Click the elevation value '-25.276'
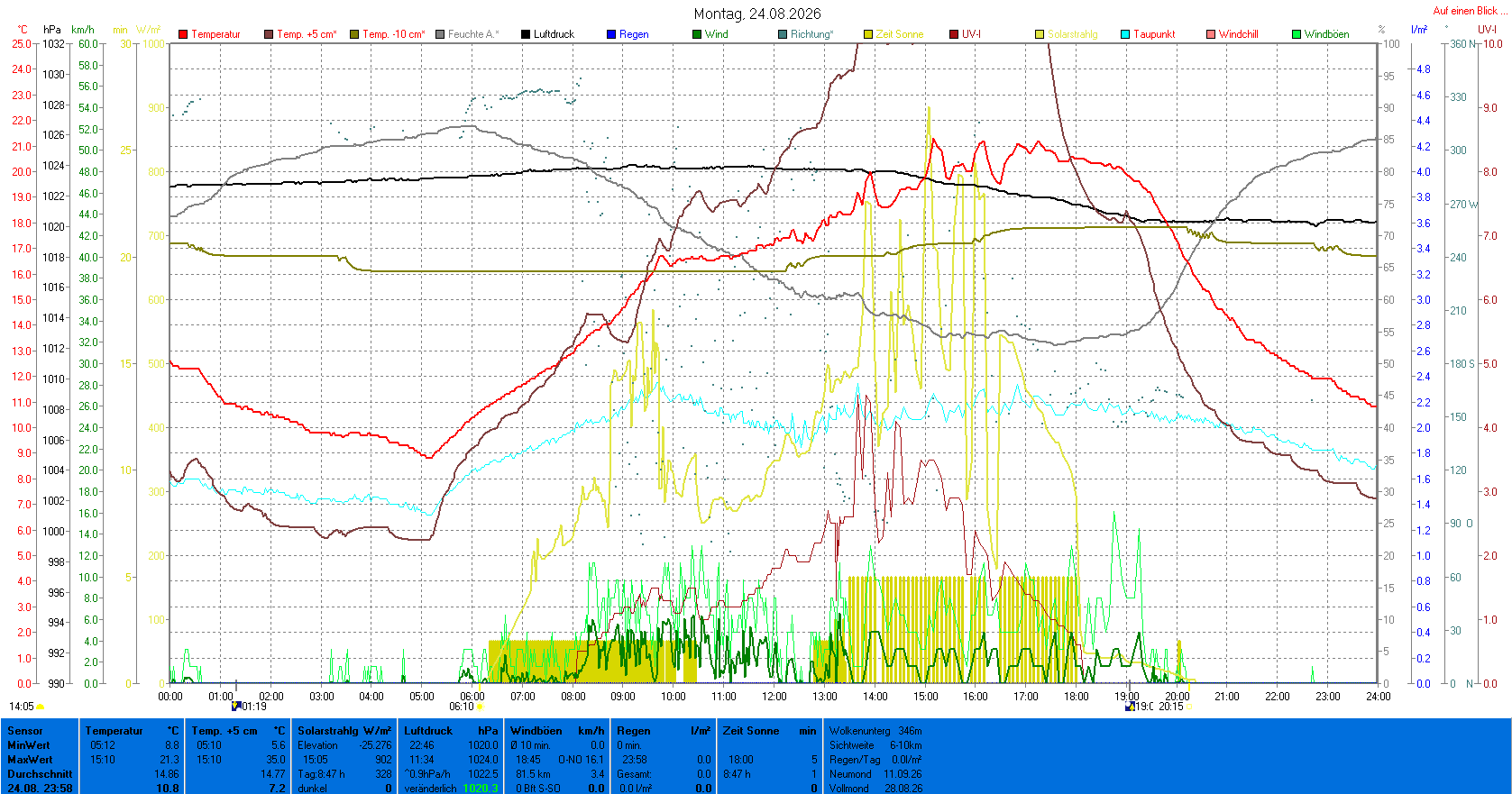 point(375,745)
